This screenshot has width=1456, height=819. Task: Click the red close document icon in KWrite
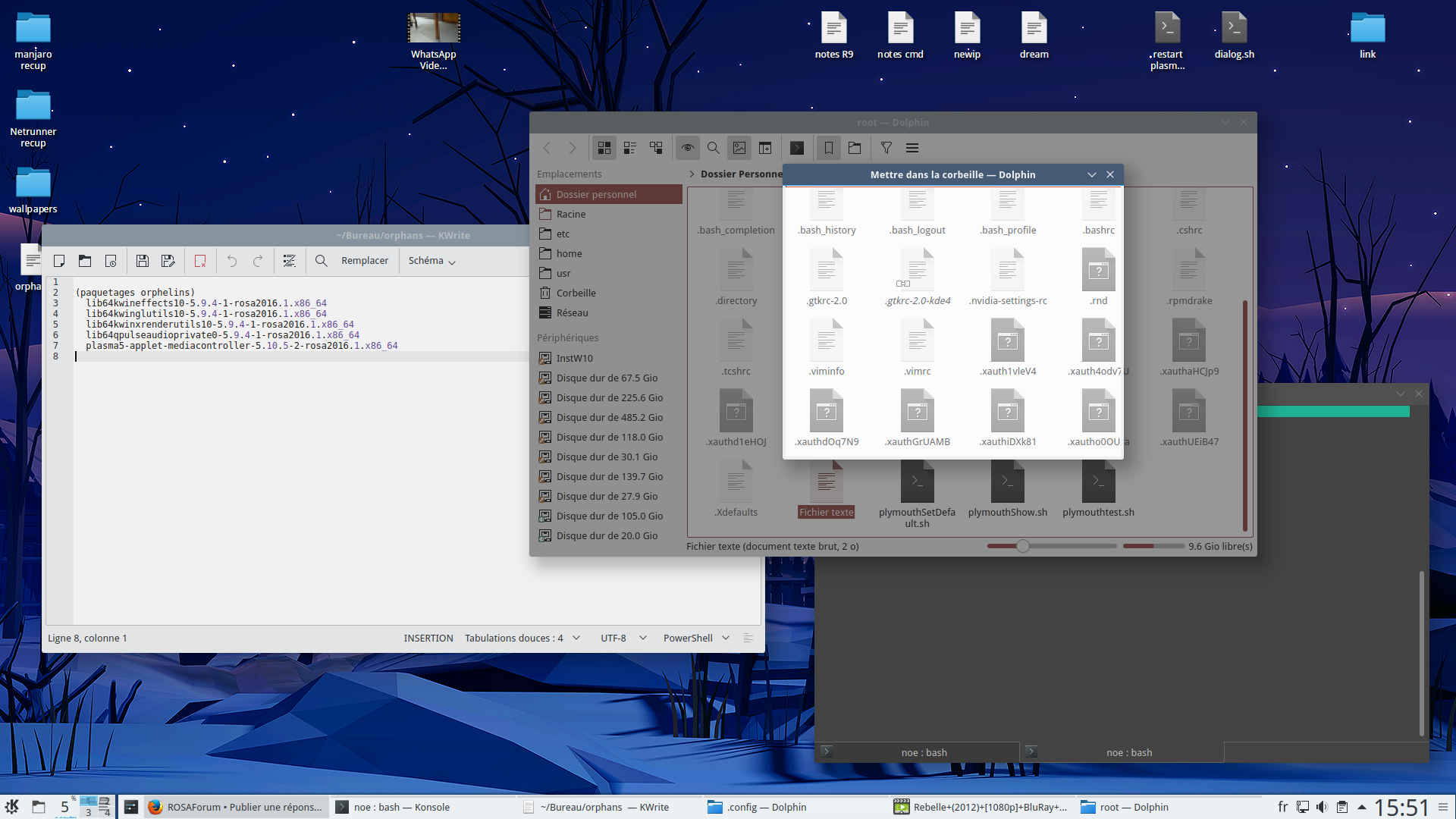200,261
